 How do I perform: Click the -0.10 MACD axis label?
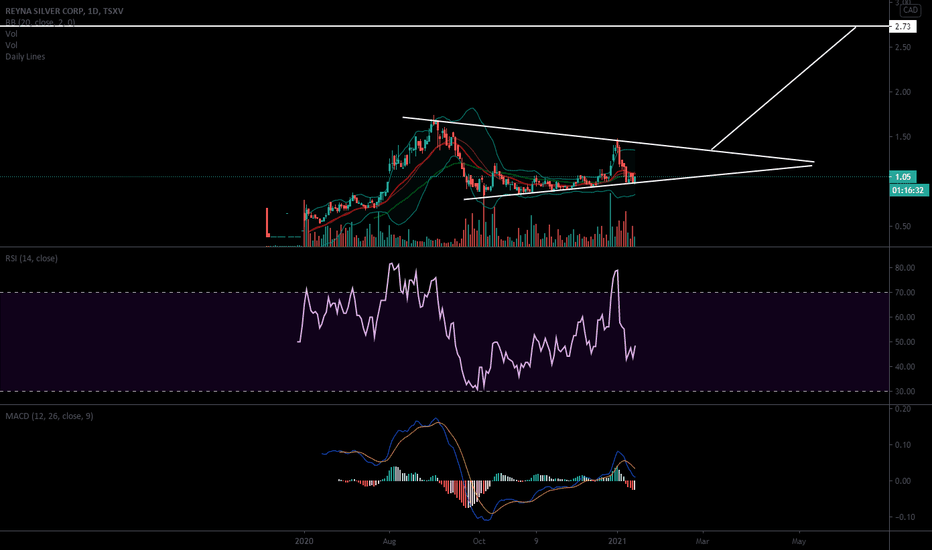(903, 517)
